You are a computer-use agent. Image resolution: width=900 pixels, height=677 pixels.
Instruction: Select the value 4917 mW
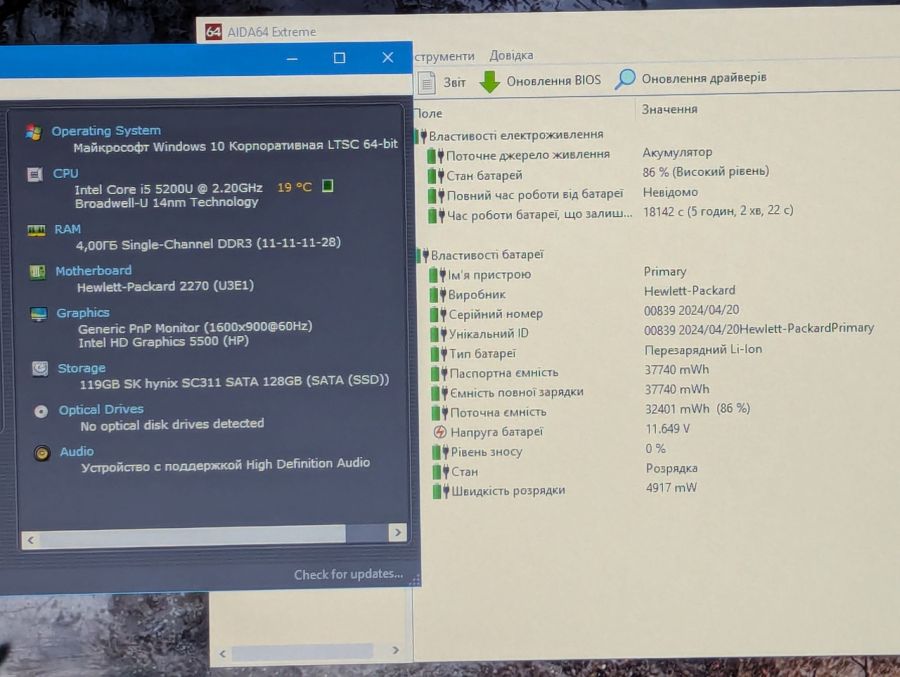coord(671,488)
